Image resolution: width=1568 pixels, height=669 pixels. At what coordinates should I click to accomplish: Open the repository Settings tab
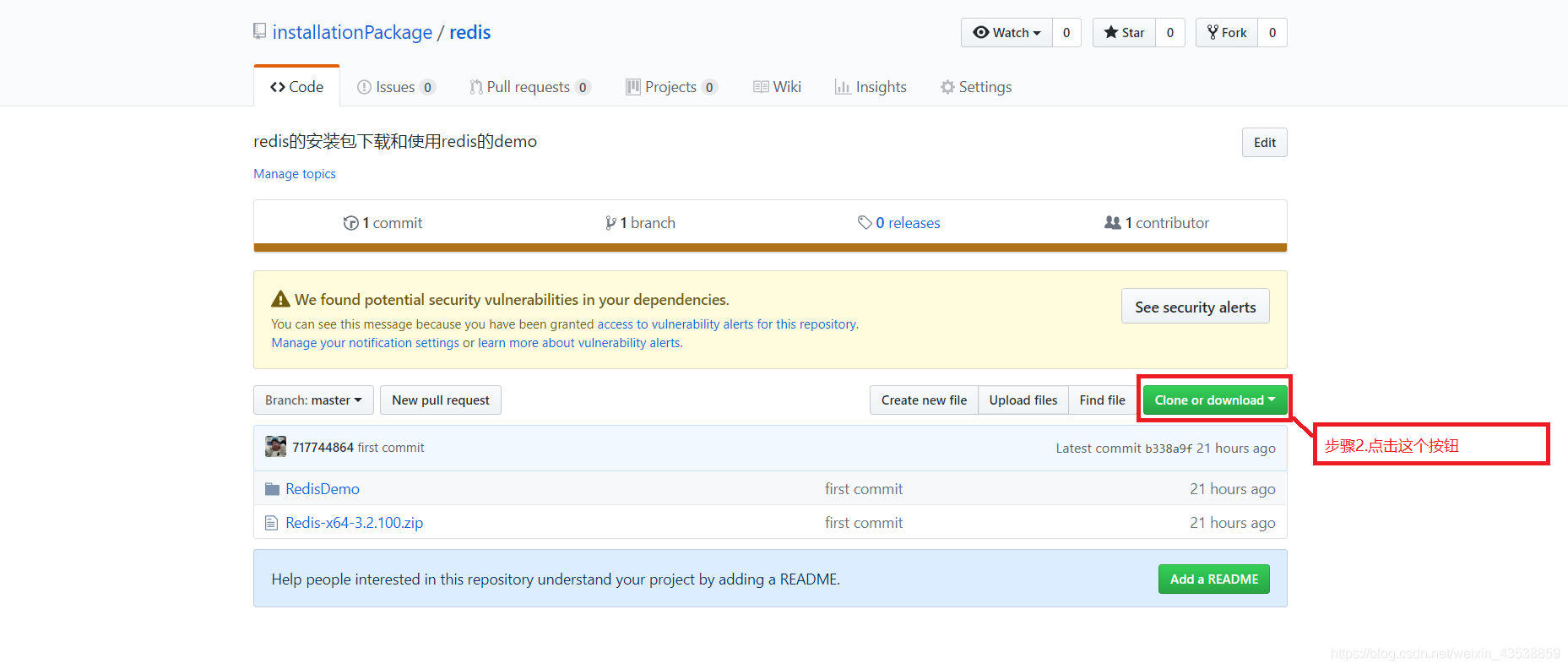[x=976, y=87]
